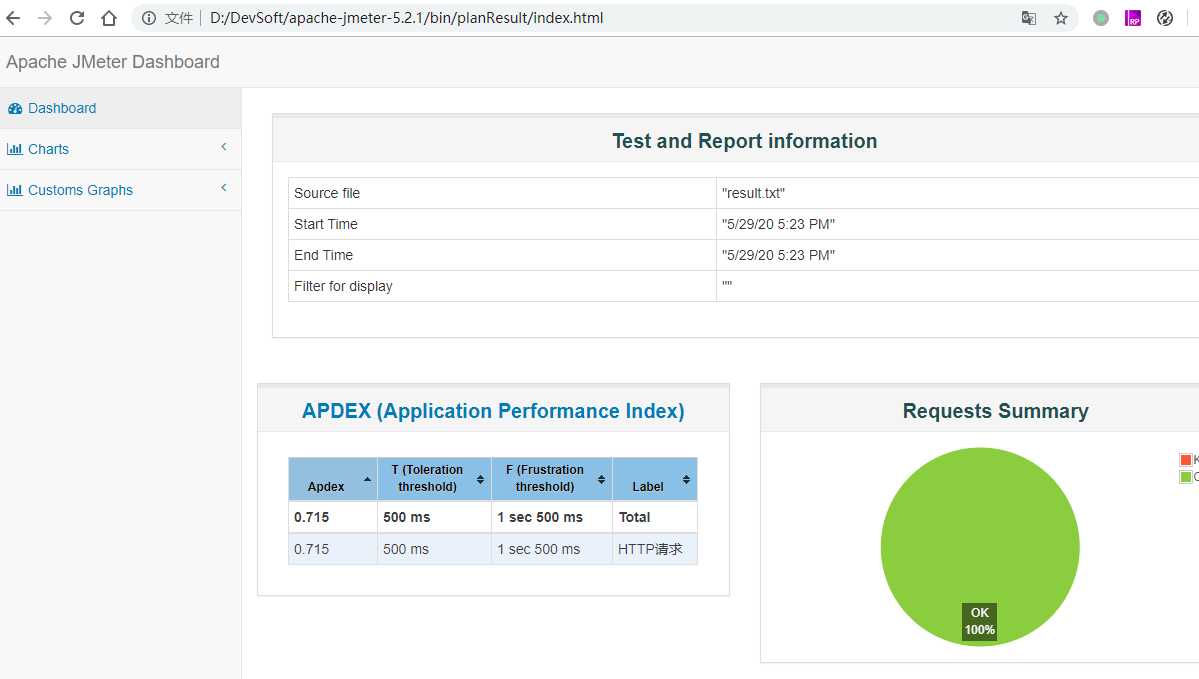Viewport: 1199px width, 679px height.
Task: Click the Total row 500 ms cell
Action: [434, 518]
